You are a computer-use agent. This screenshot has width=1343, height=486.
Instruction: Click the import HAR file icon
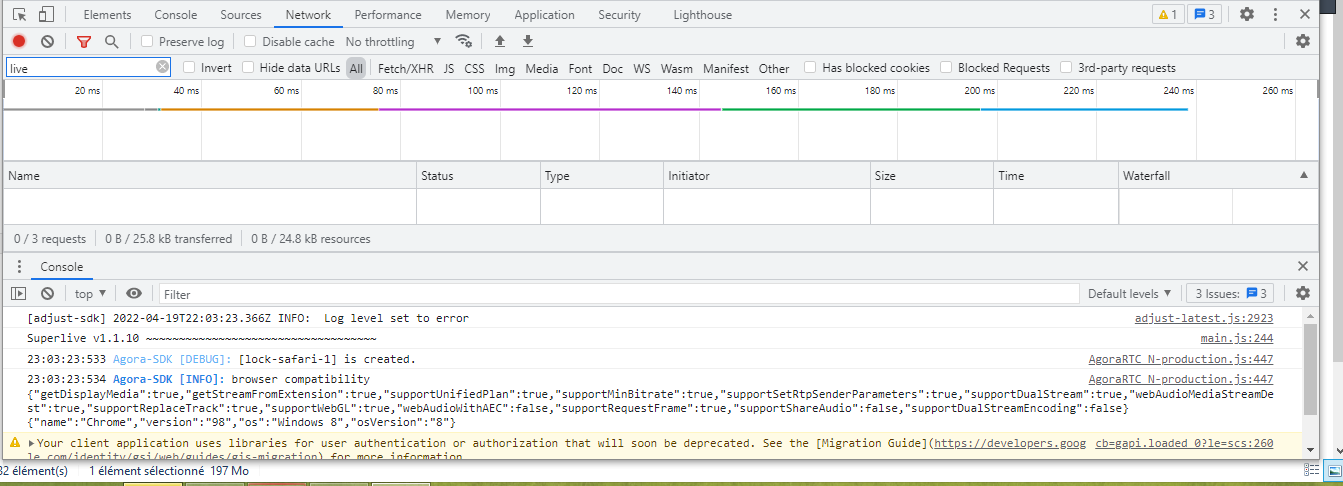500,41
